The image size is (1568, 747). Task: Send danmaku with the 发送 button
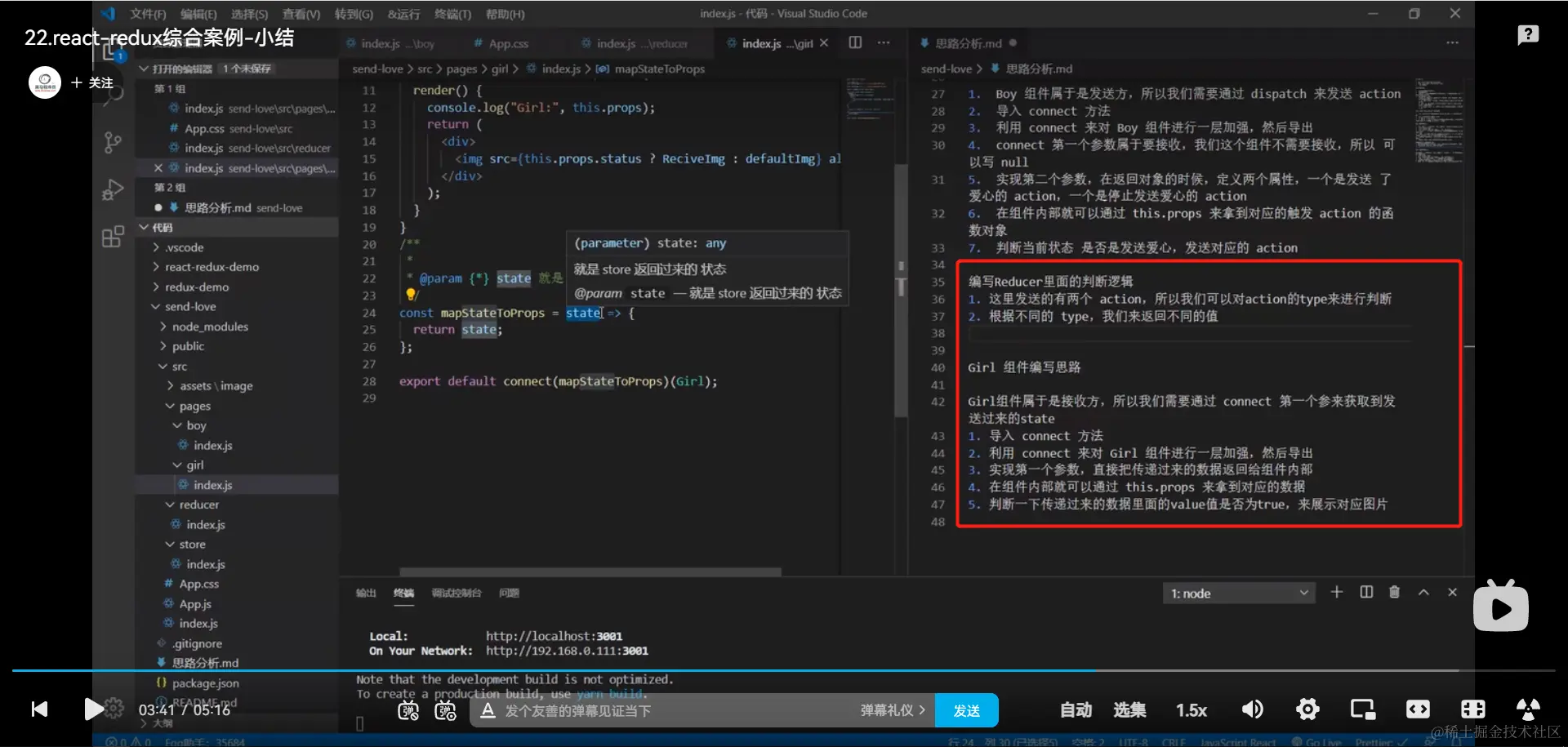(967, 710)
